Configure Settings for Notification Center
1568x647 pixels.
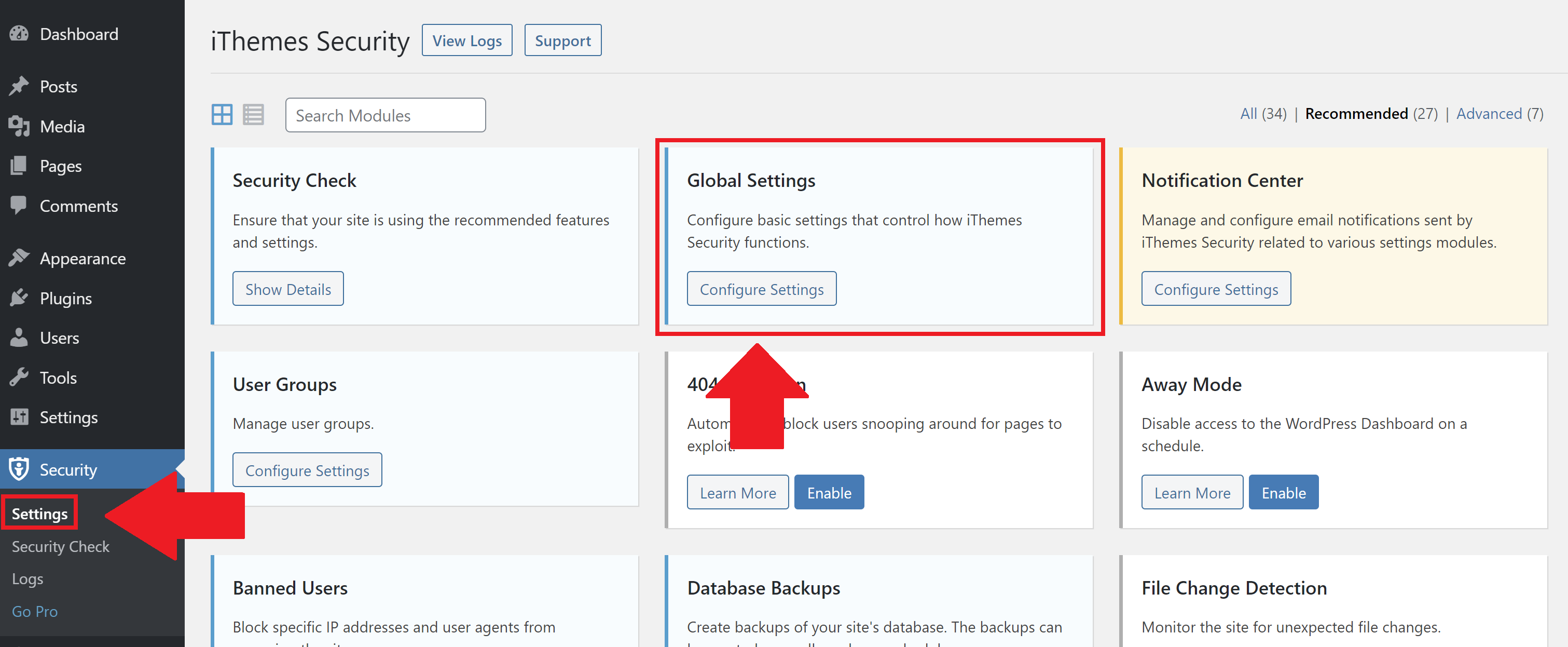tap(1216, 289)
